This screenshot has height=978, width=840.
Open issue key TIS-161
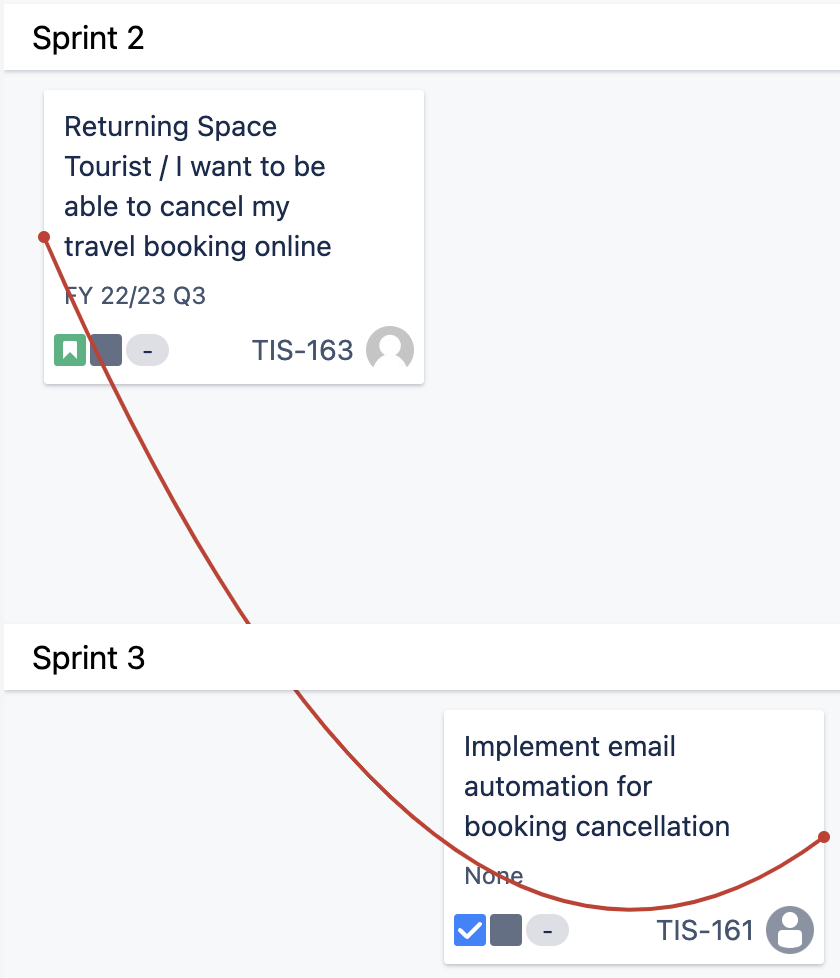click(704, 930)
